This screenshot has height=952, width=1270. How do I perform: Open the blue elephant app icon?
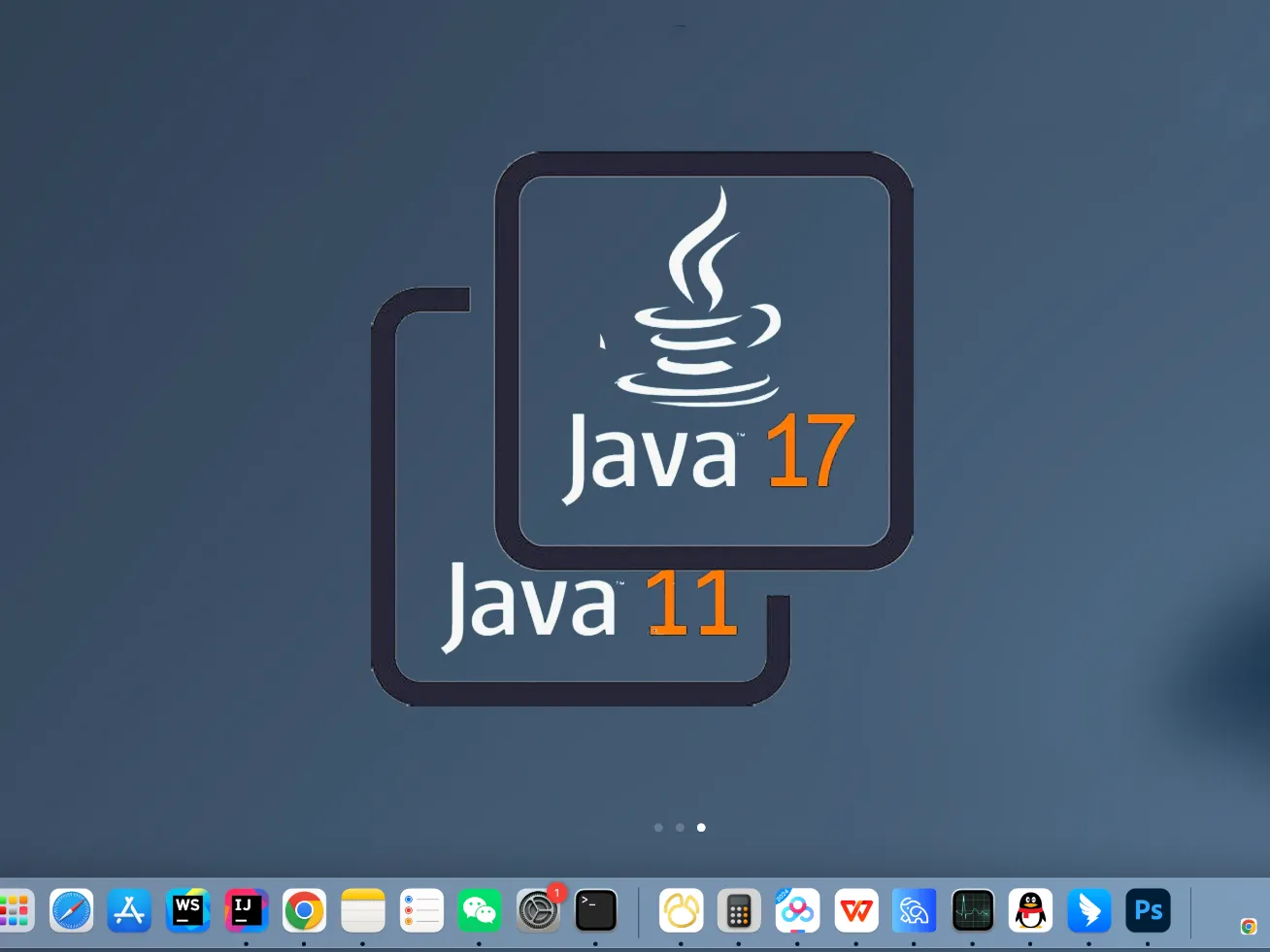914,910
